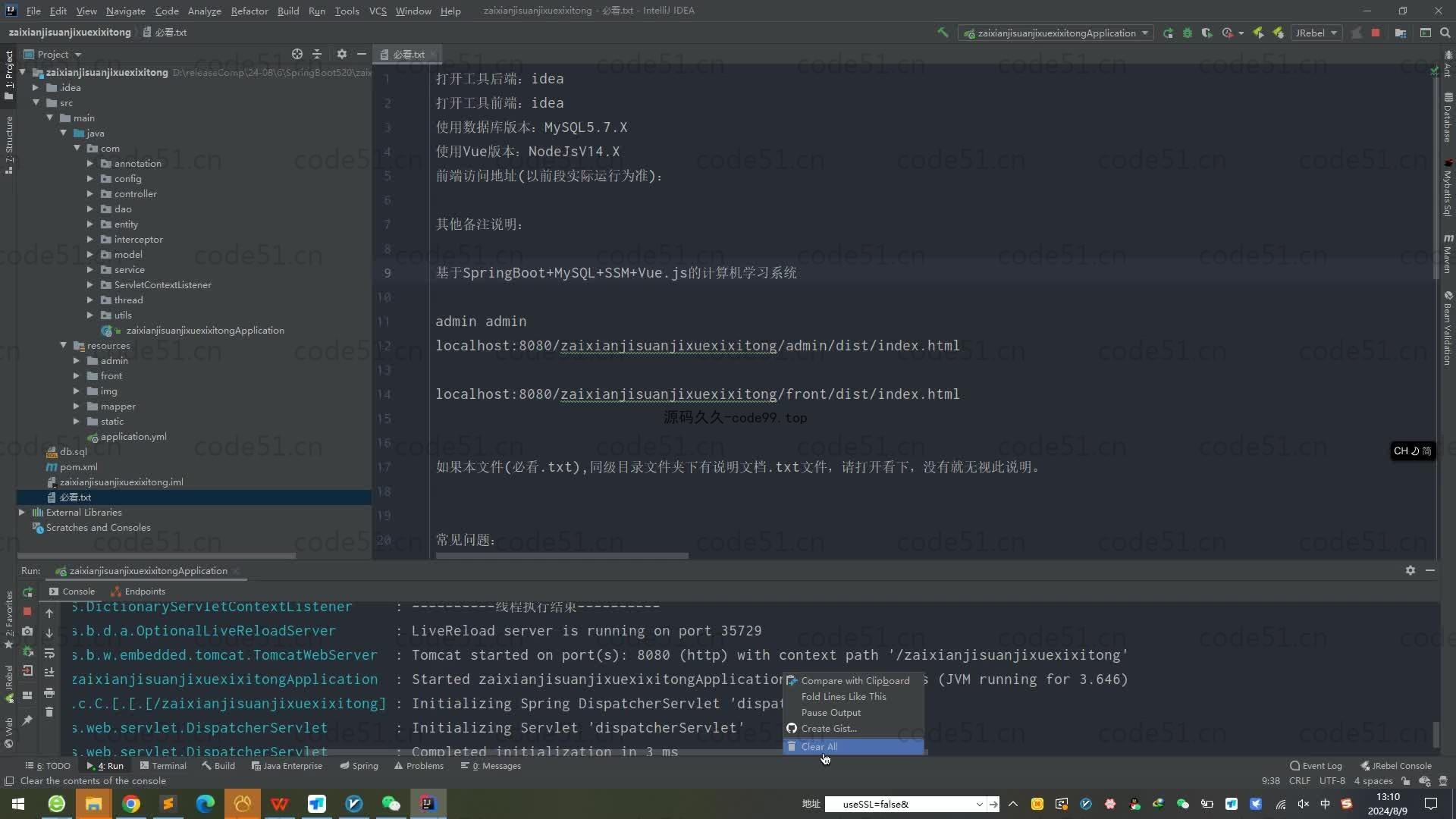Viewport: 1456px width, 819px height.
Task: Toggle the Maven side tool window button
Action: point(1448,255)
